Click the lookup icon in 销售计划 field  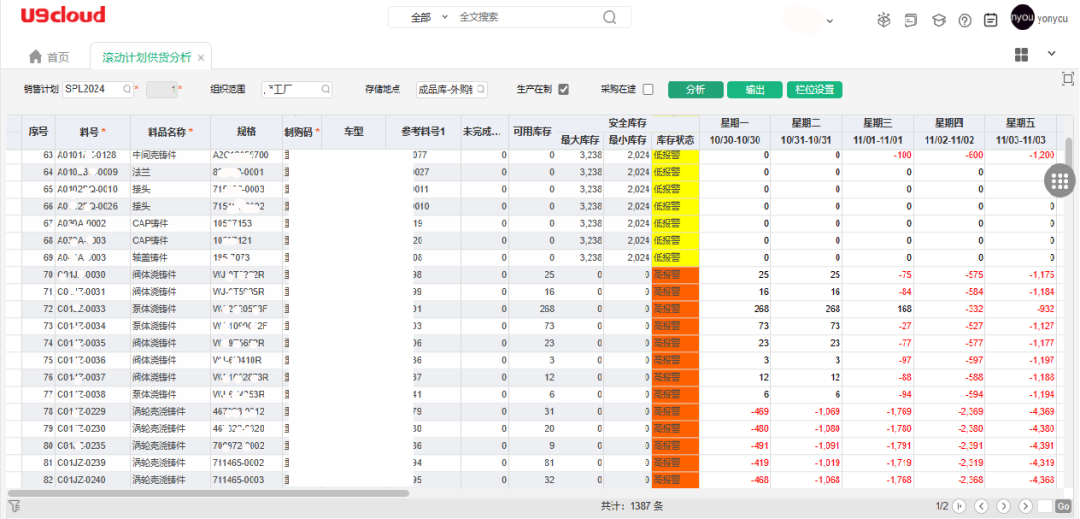[x=127, y=89]
